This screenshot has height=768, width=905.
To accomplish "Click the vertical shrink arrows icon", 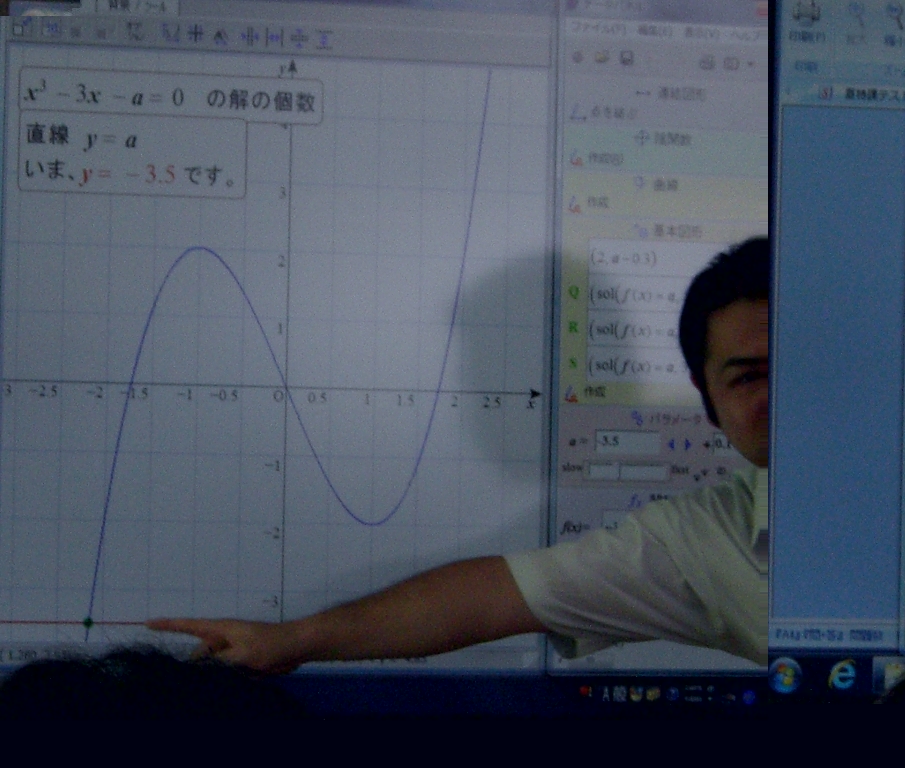I will (x=299, y=39).
